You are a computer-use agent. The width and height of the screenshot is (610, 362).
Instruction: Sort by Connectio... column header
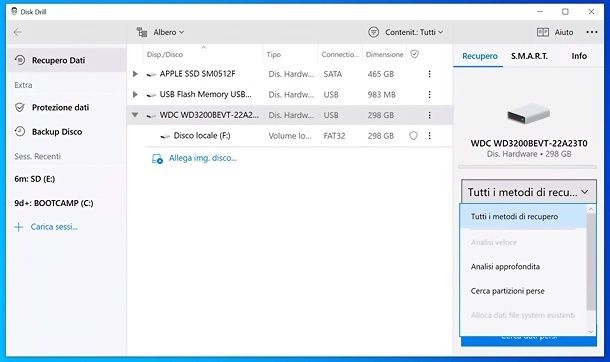point(340,55)
